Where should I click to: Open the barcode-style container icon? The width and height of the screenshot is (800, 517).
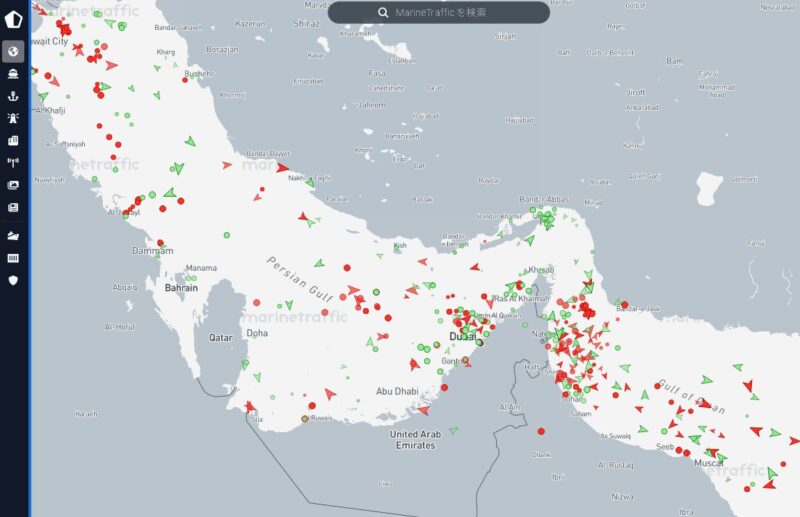coord(14,258)
